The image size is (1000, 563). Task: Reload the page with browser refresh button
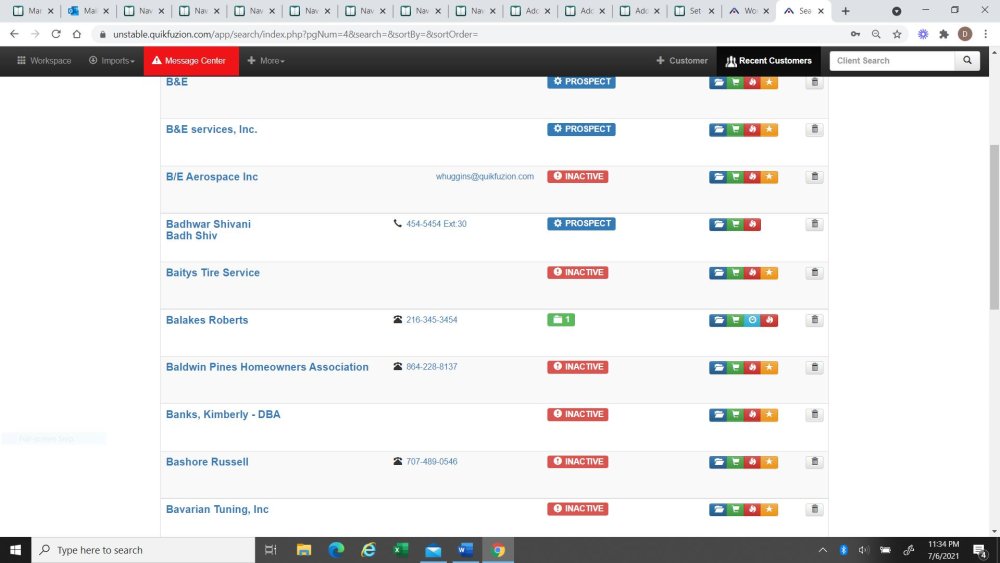(56, 34)
